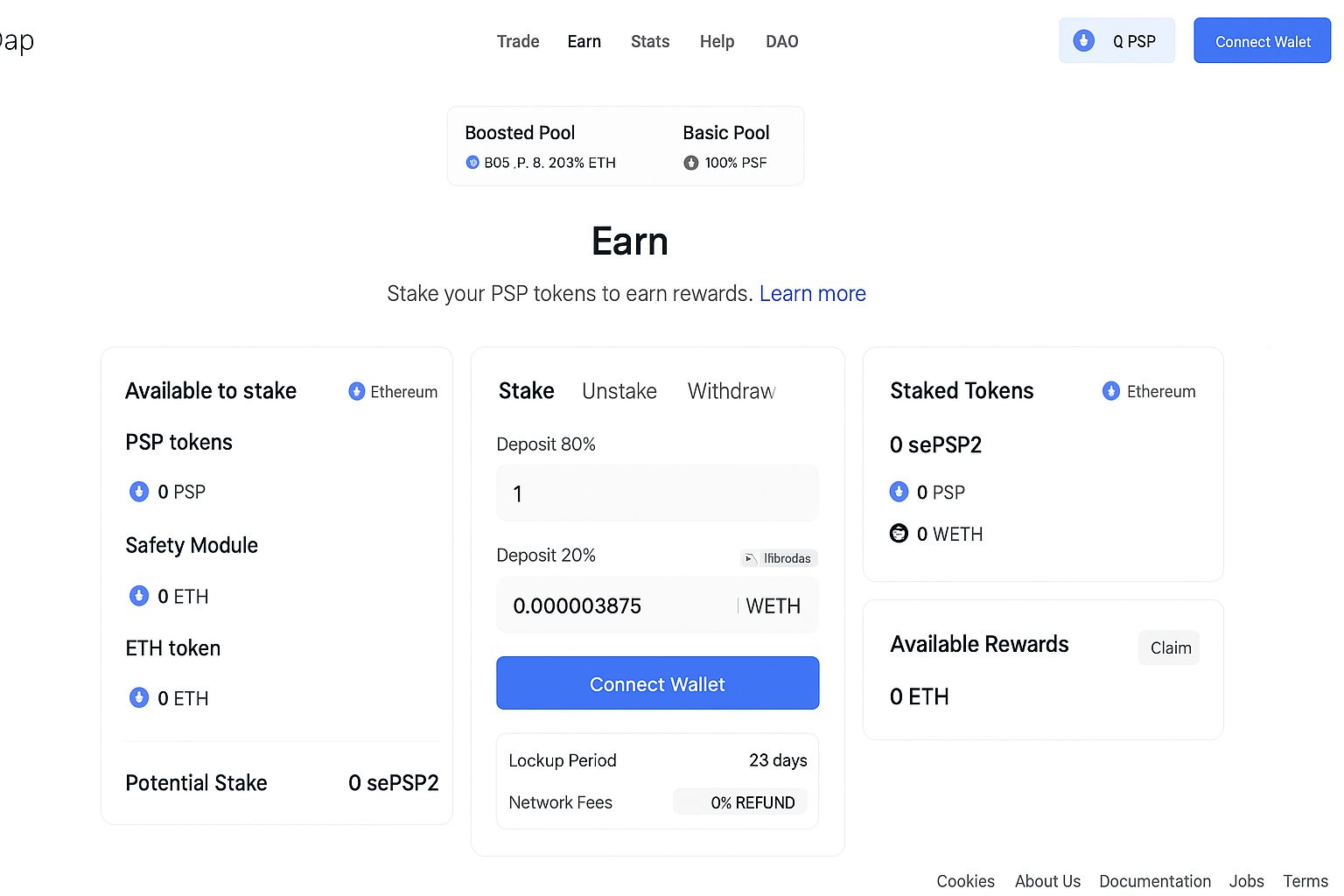Click the ETH icon under Safety Module
This screenshot has width=1344, height=896.
139,596
